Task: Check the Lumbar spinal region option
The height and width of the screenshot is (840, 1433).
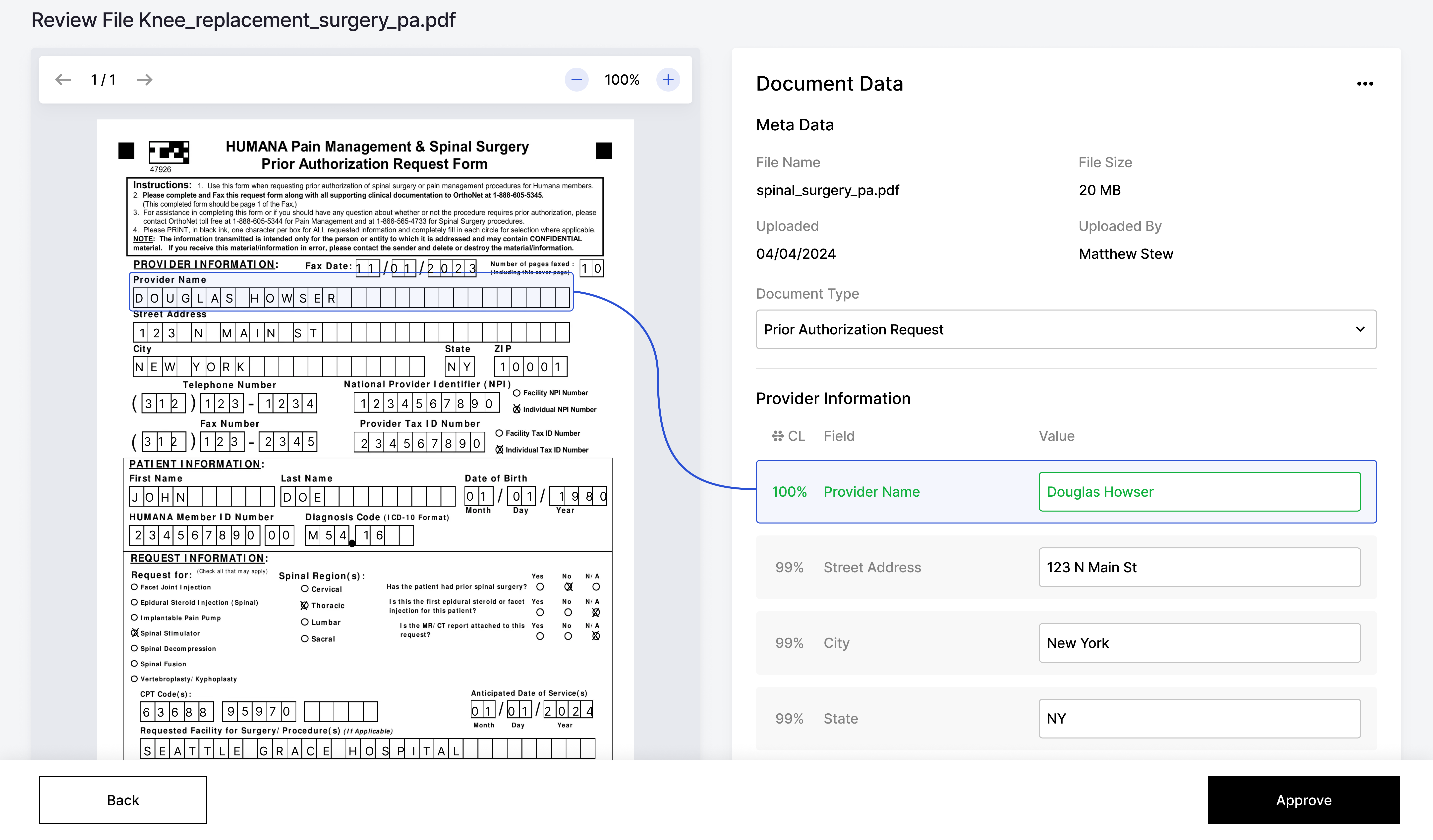Action: [x=305, y=622]
